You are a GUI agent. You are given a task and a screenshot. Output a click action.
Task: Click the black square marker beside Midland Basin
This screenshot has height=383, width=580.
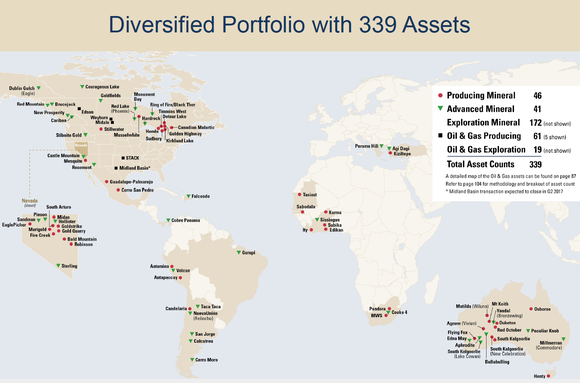(116, 168)
